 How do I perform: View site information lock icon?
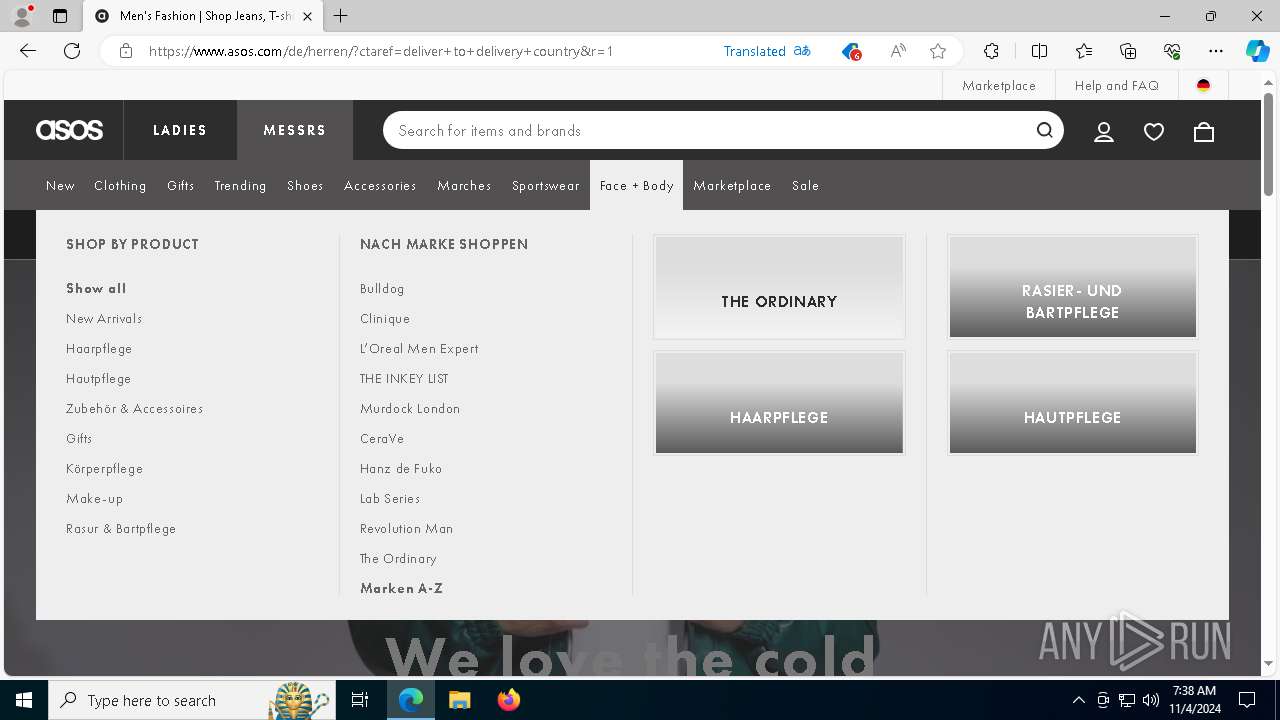pos(126,51)
